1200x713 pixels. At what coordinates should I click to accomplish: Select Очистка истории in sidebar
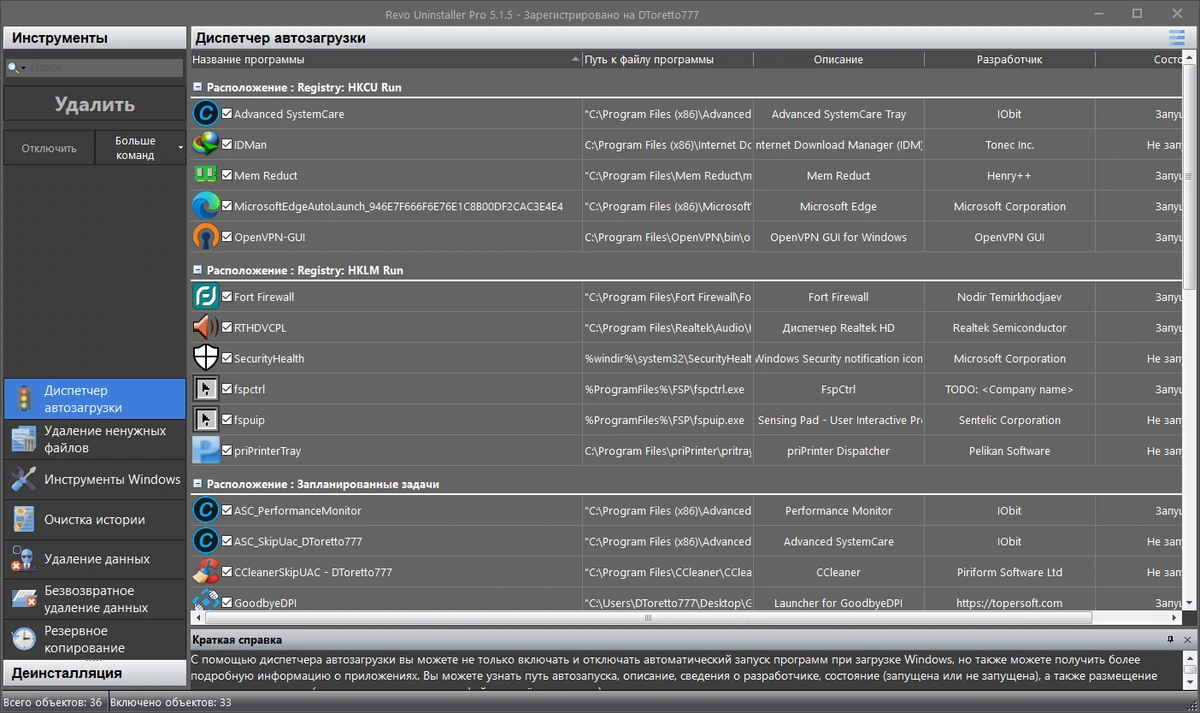click(x=94, y=519)
